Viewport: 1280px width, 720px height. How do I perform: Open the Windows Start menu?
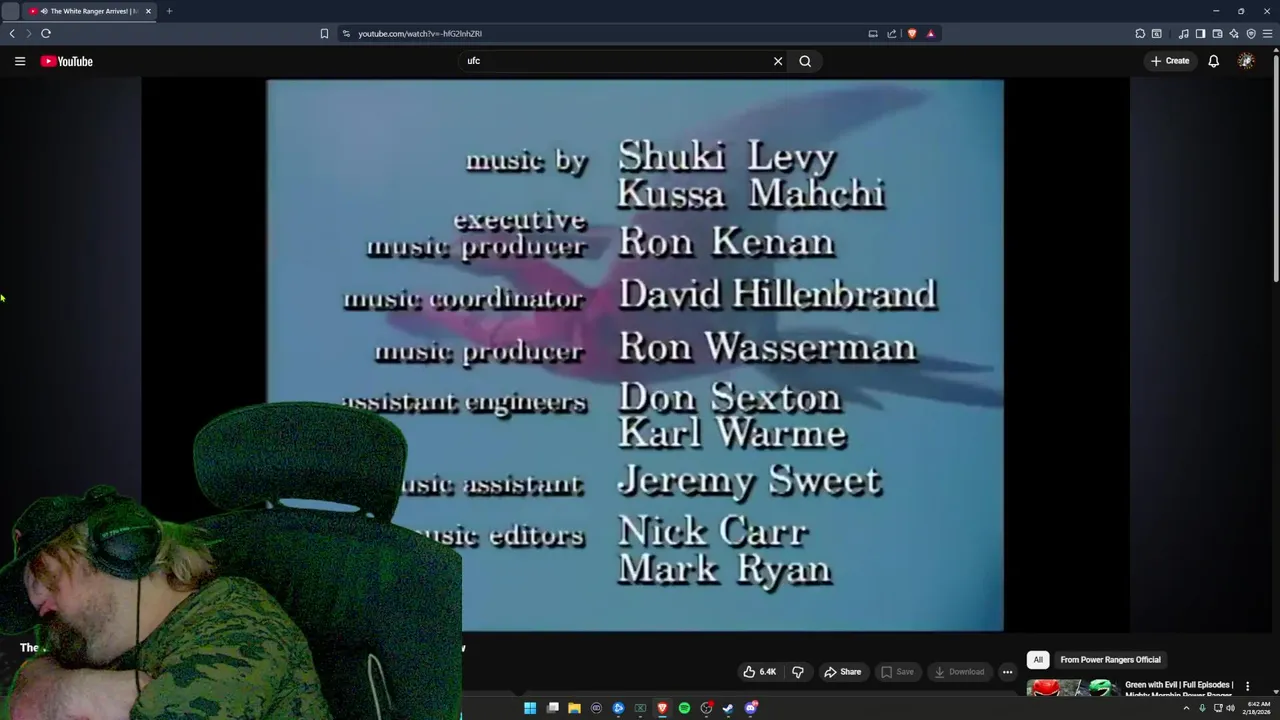[530, 708]
